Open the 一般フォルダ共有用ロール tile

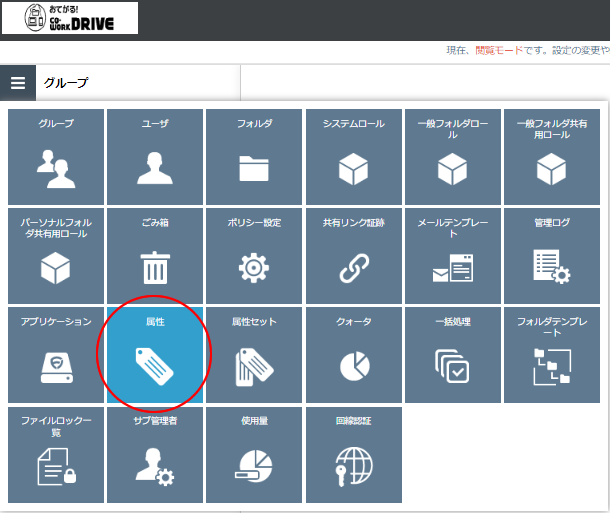click(x=552, y=157)
